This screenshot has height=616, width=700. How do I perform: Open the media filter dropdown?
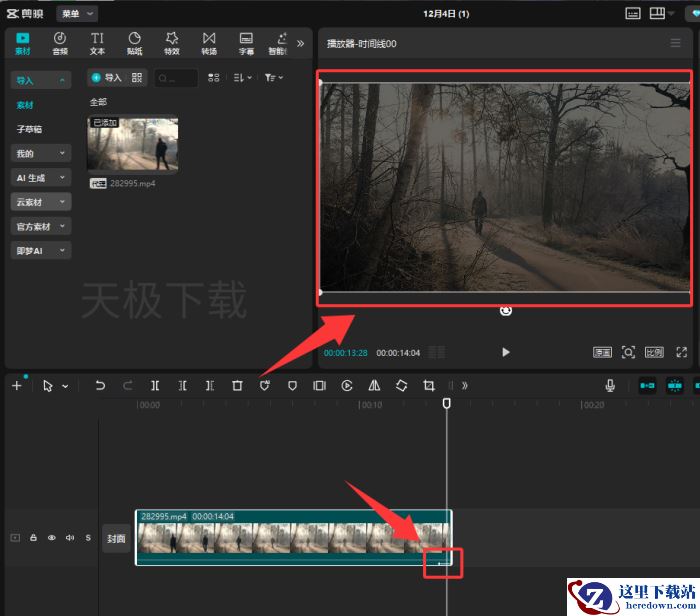274,78
